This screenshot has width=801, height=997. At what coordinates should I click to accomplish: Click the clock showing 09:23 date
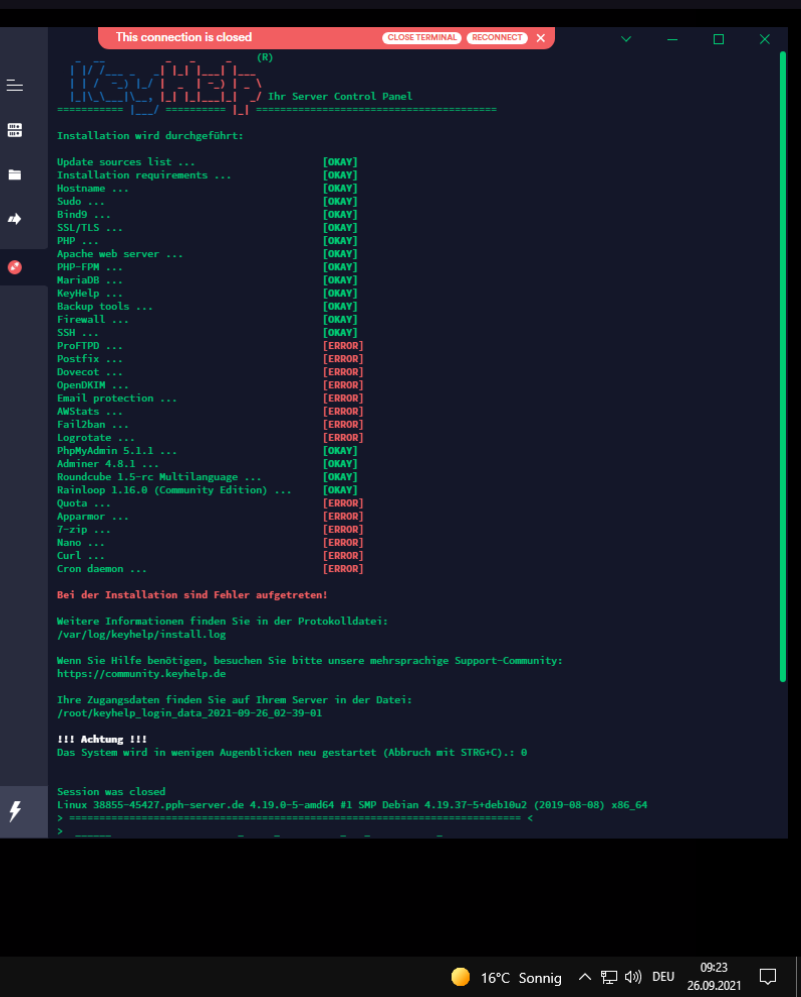pyautogui.click(x=714, y=976)
